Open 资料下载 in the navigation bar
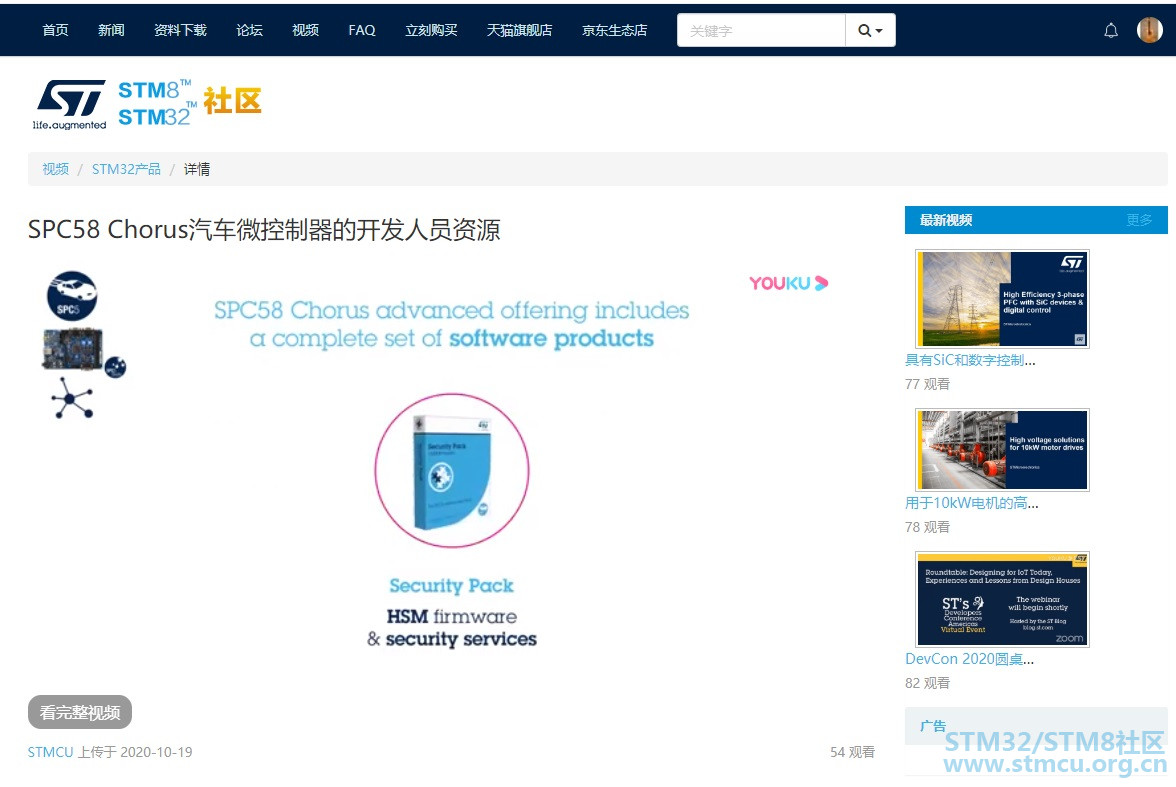This screenshot has height=787, width=1176. tap(180, 30)
